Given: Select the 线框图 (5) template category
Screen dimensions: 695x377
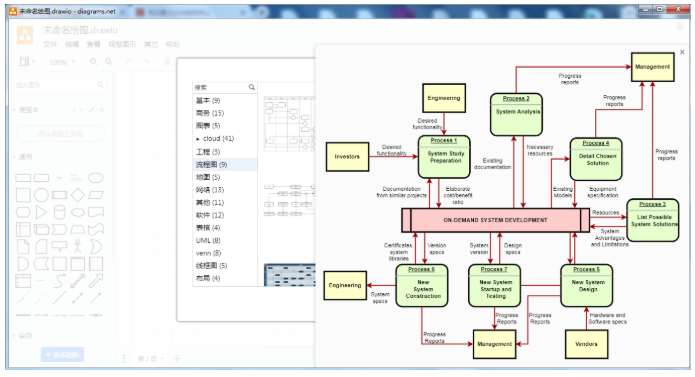Looking at the screenshot, I should pos(225,266).
